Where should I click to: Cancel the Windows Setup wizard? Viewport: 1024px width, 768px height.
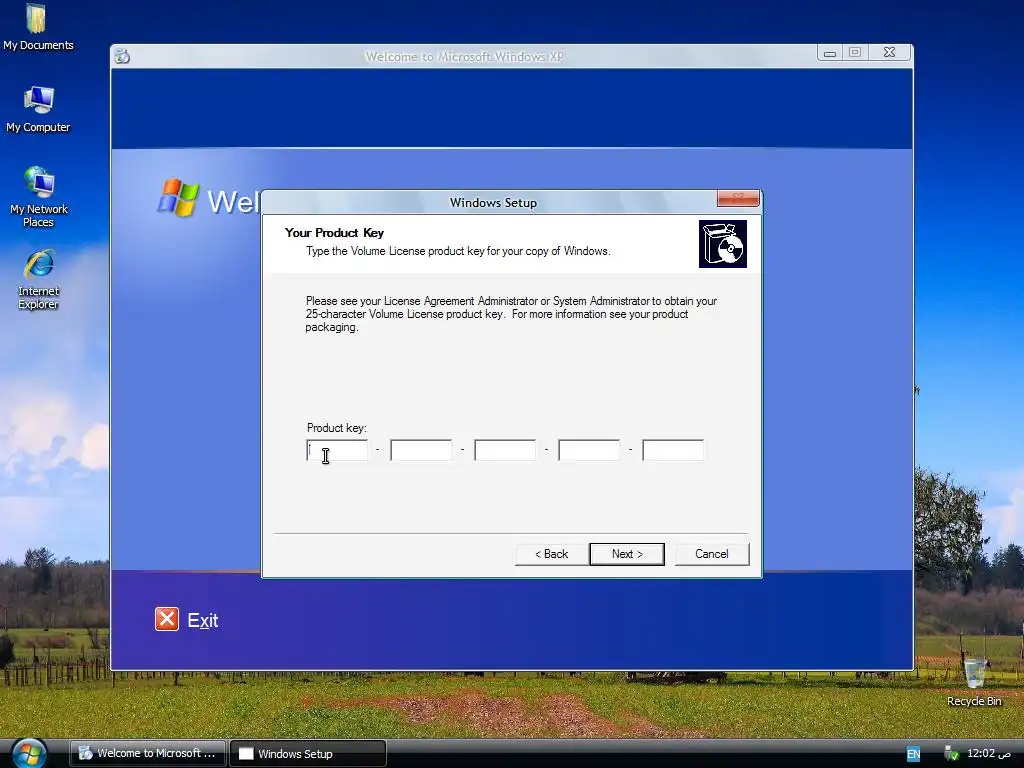[712, 554]
